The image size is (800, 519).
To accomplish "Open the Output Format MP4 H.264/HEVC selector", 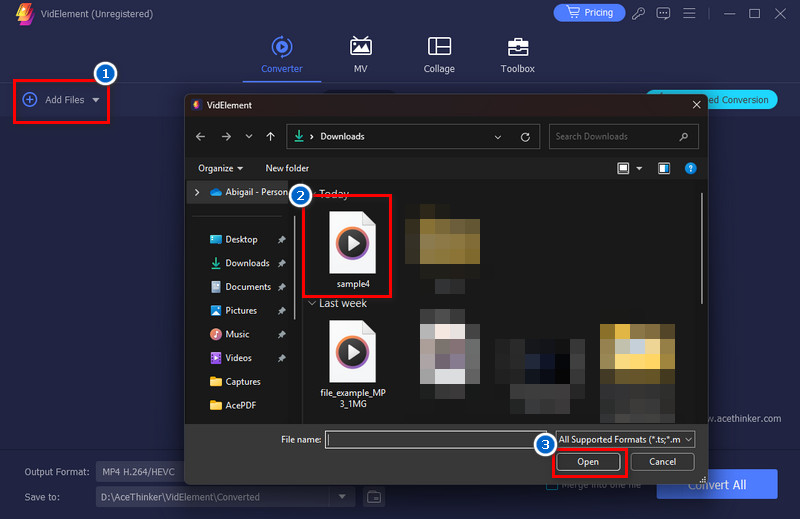I will click(139, 472).
